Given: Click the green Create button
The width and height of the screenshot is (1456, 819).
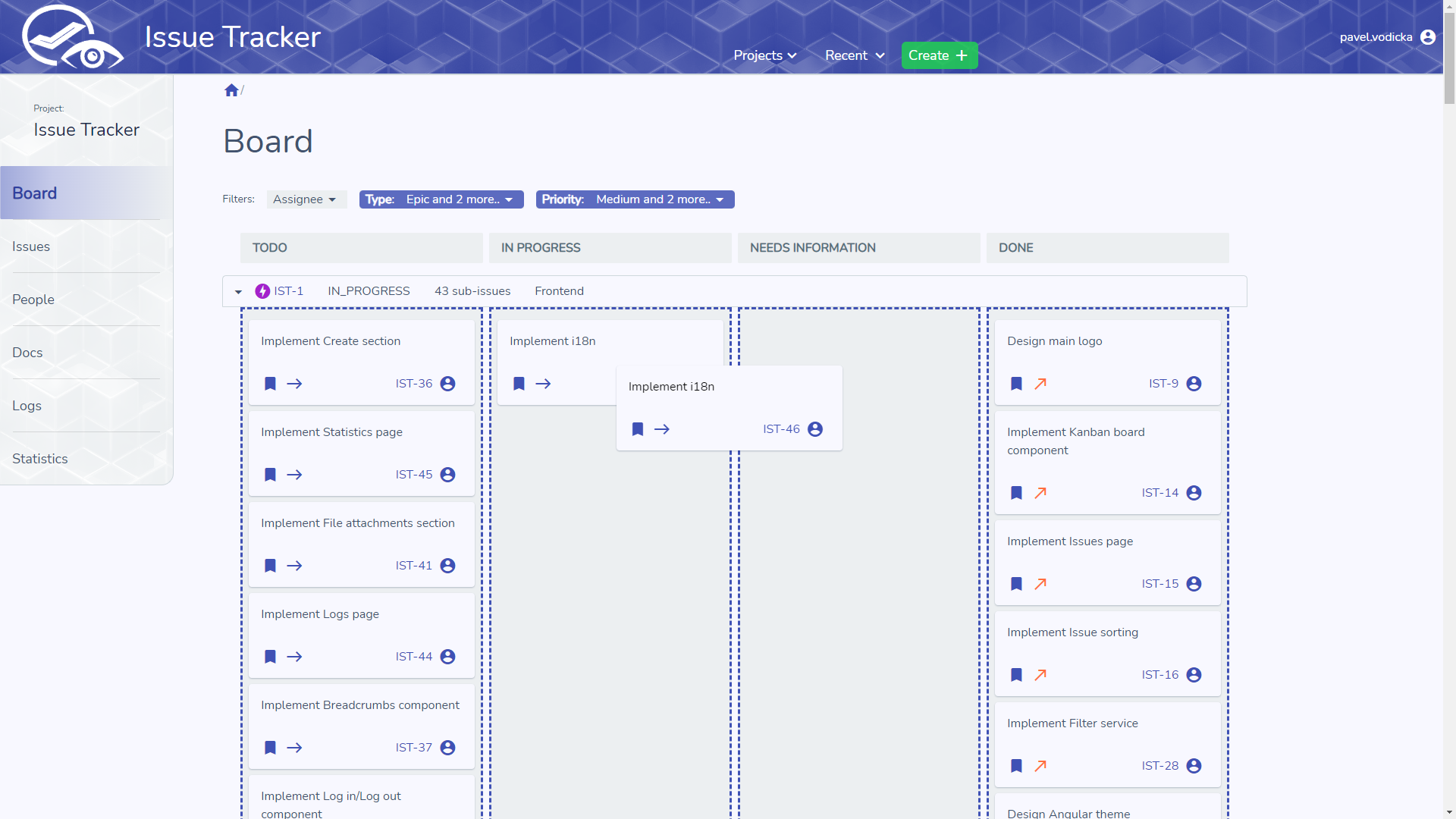Looking at the screenshot, I should click(x=939, y=55).
